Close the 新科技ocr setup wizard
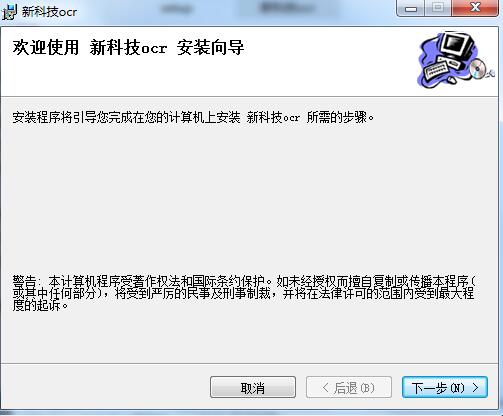503x416 pixels. [475, 8]
